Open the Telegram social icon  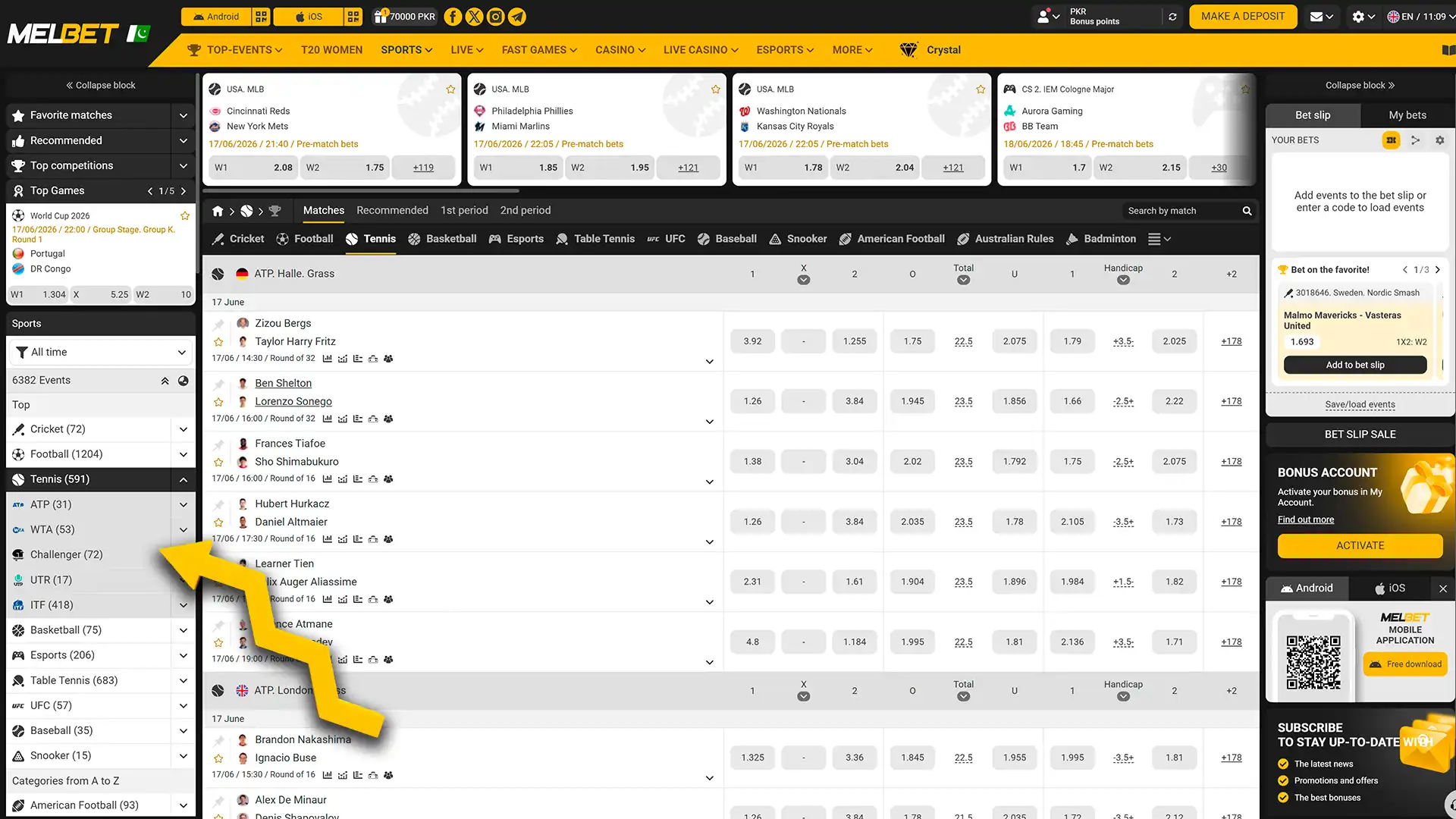[x=517, y=17]
